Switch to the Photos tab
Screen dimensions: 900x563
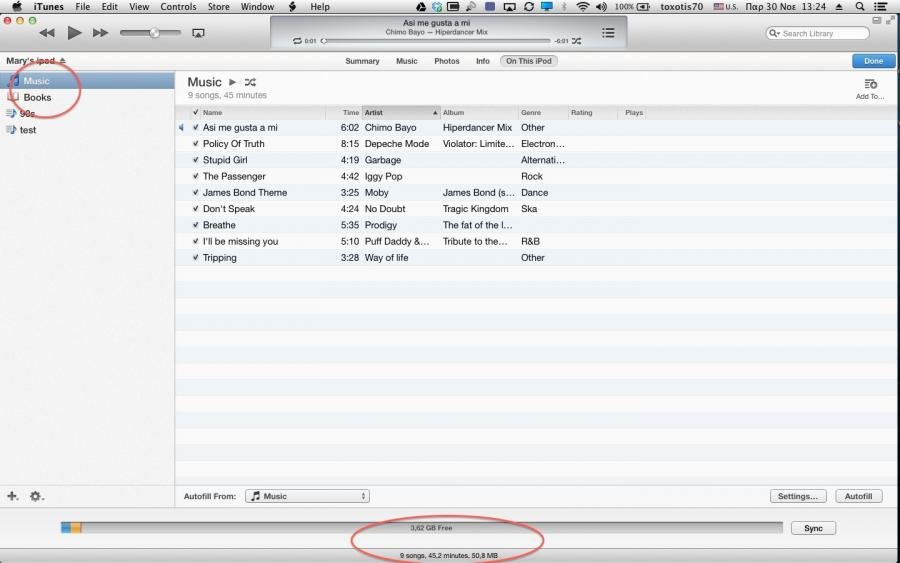point(447,61)
